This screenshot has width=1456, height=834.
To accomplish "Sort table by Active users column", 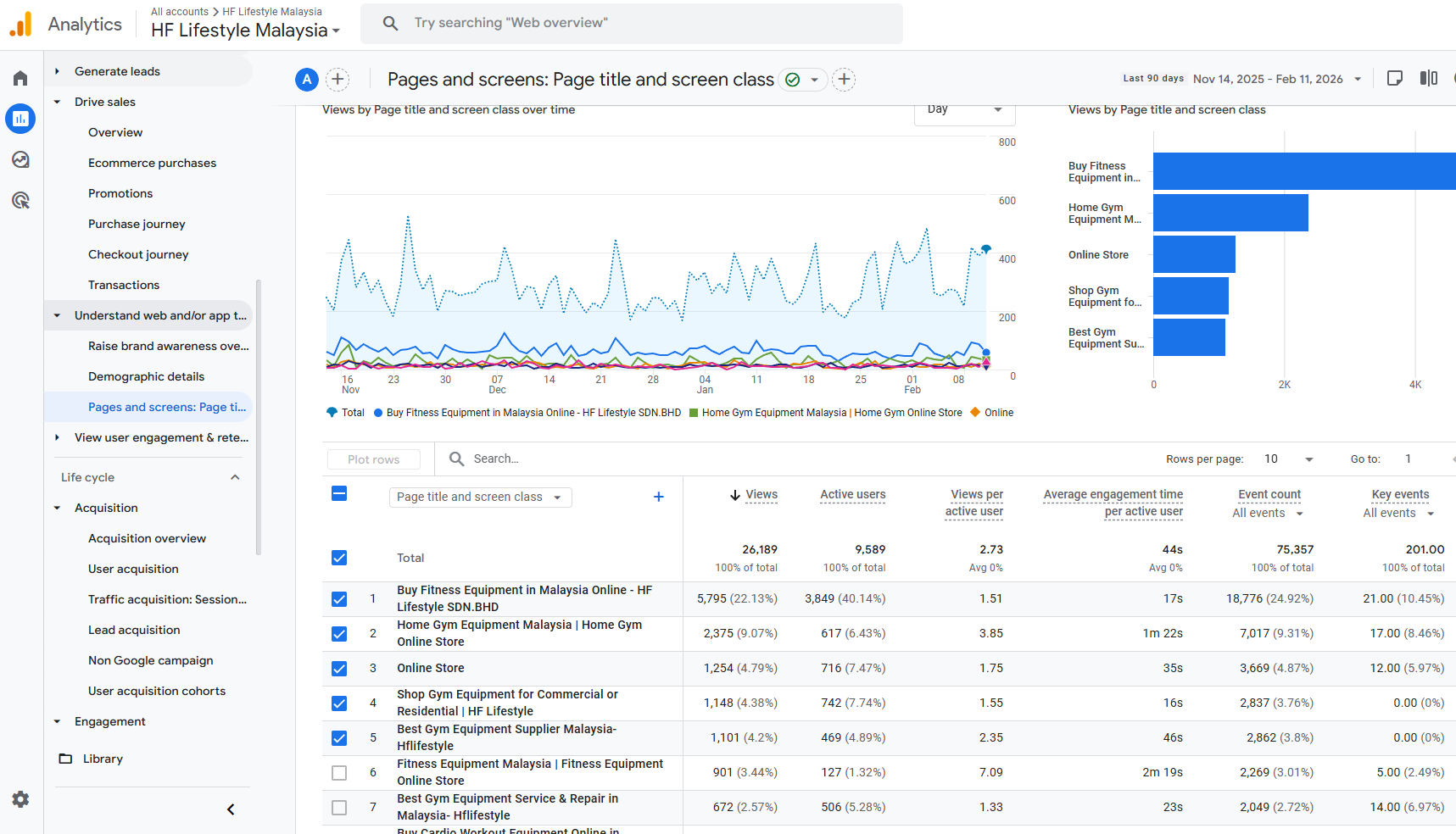I will [x=852, y=495].
